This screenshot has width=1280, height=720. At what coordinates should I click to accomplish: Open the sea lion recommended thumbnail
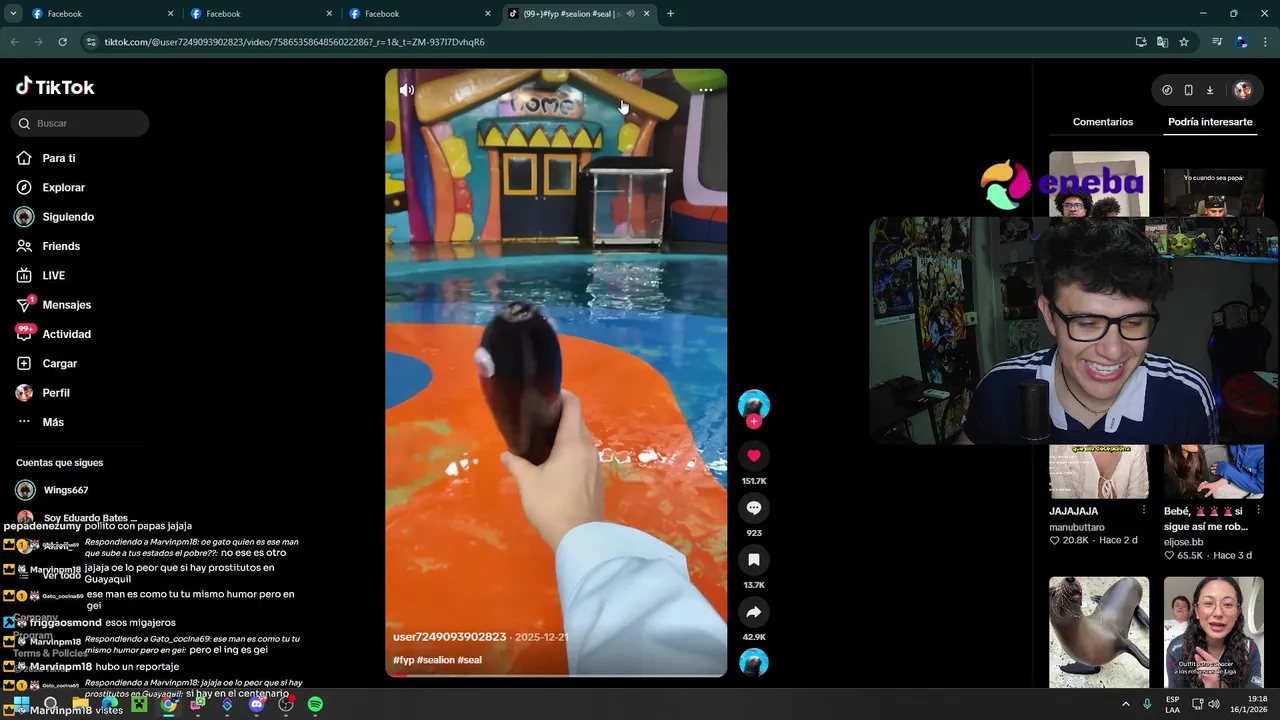tap(1099, 632)
